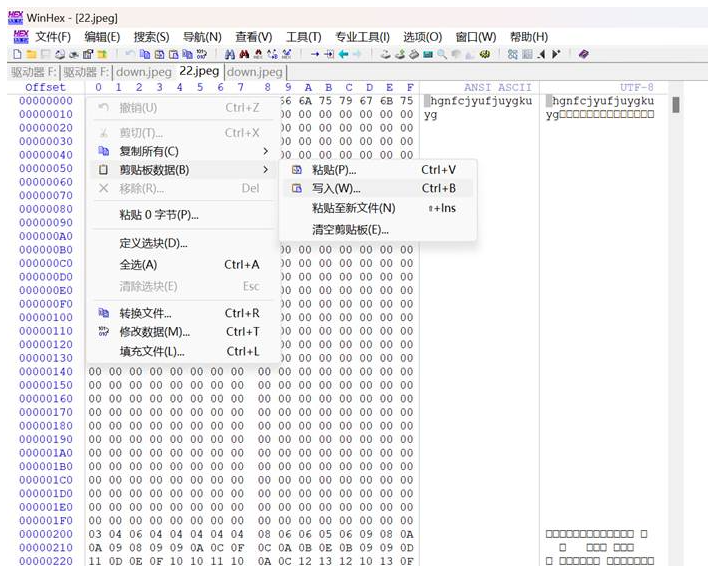Click the UTF-8 column header
The width and height of the screenshot is (708, 582).
click(x=636, y=87)
